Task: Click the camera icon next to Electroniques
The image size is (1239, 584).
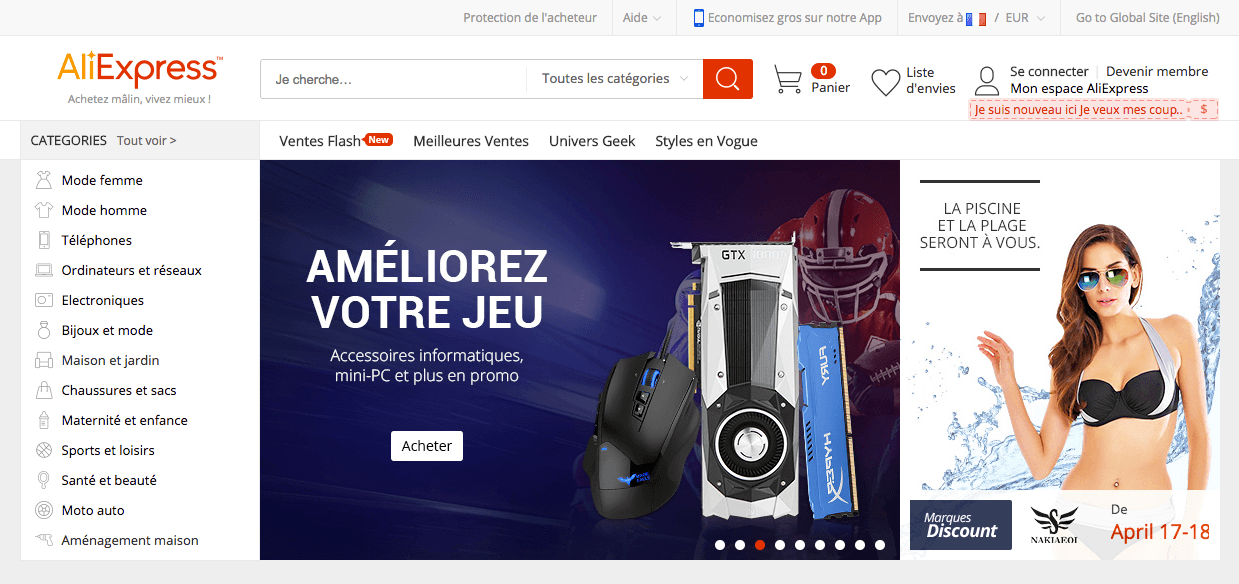Action: coord(44,300)
